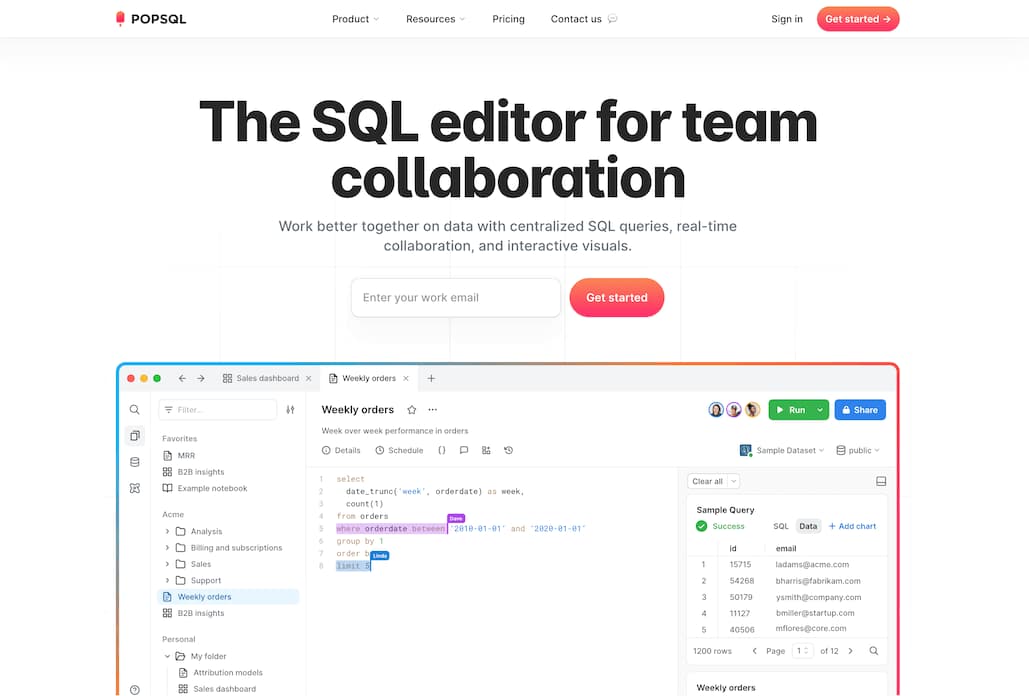This screenshot has width=1029, height=696.
Task: Go to next results page arrow
Action: pyautogui.click(x=850, y=651)
